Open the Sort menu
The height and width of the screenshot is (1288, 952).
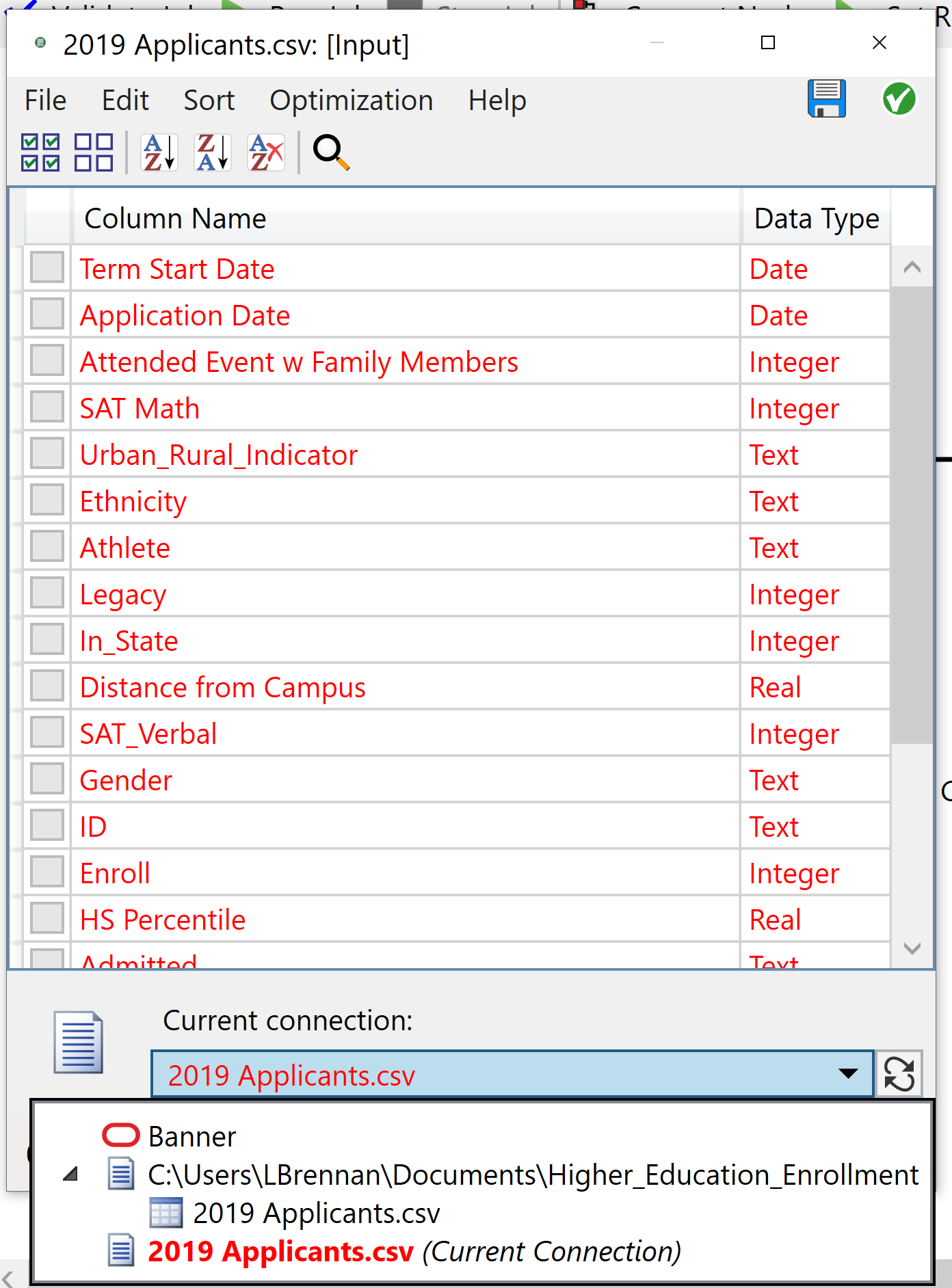[209, 100]
